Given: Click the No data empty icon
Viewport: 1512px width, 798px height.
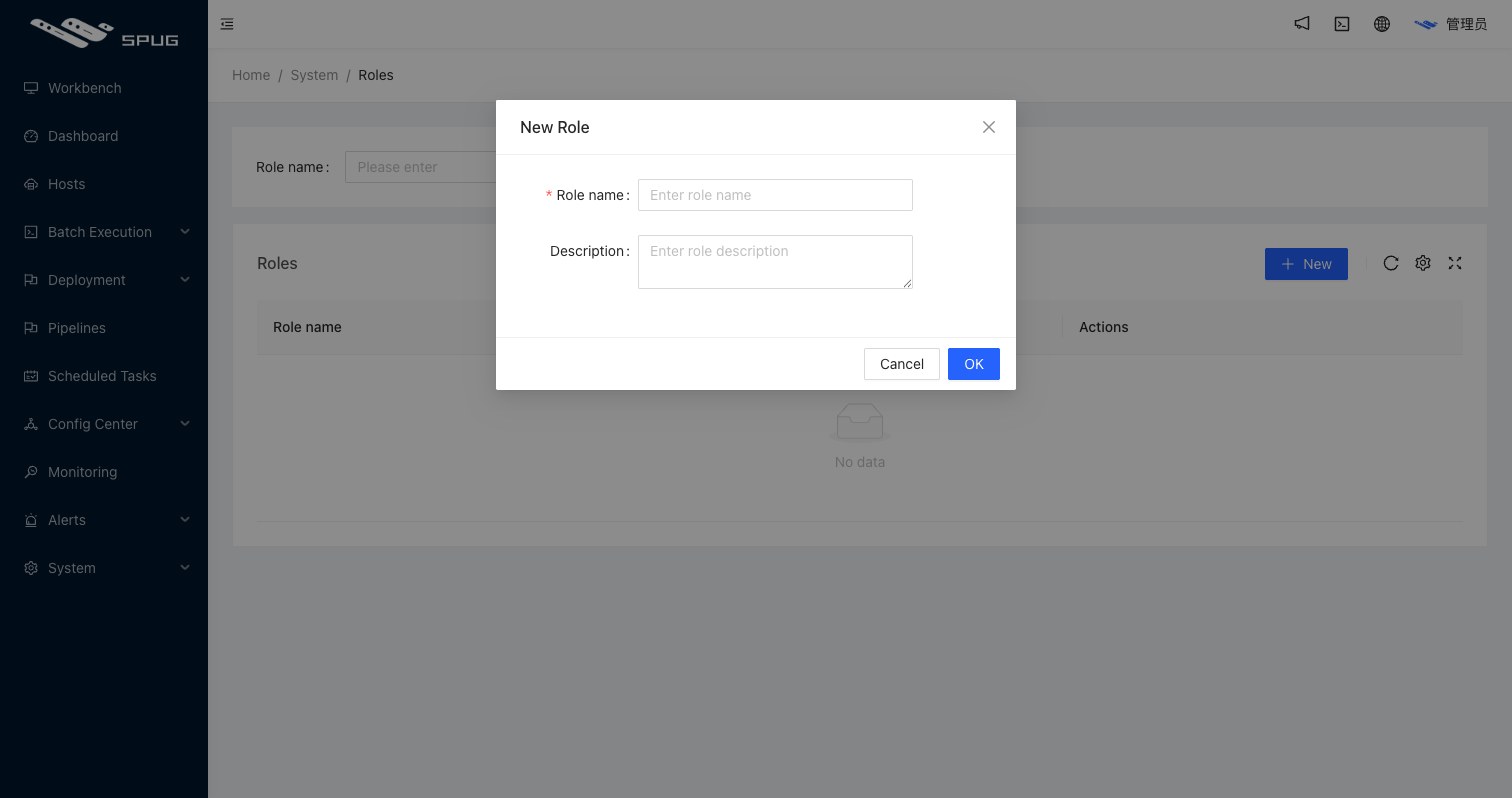Looking at the screenshot, I should (860, 422).
